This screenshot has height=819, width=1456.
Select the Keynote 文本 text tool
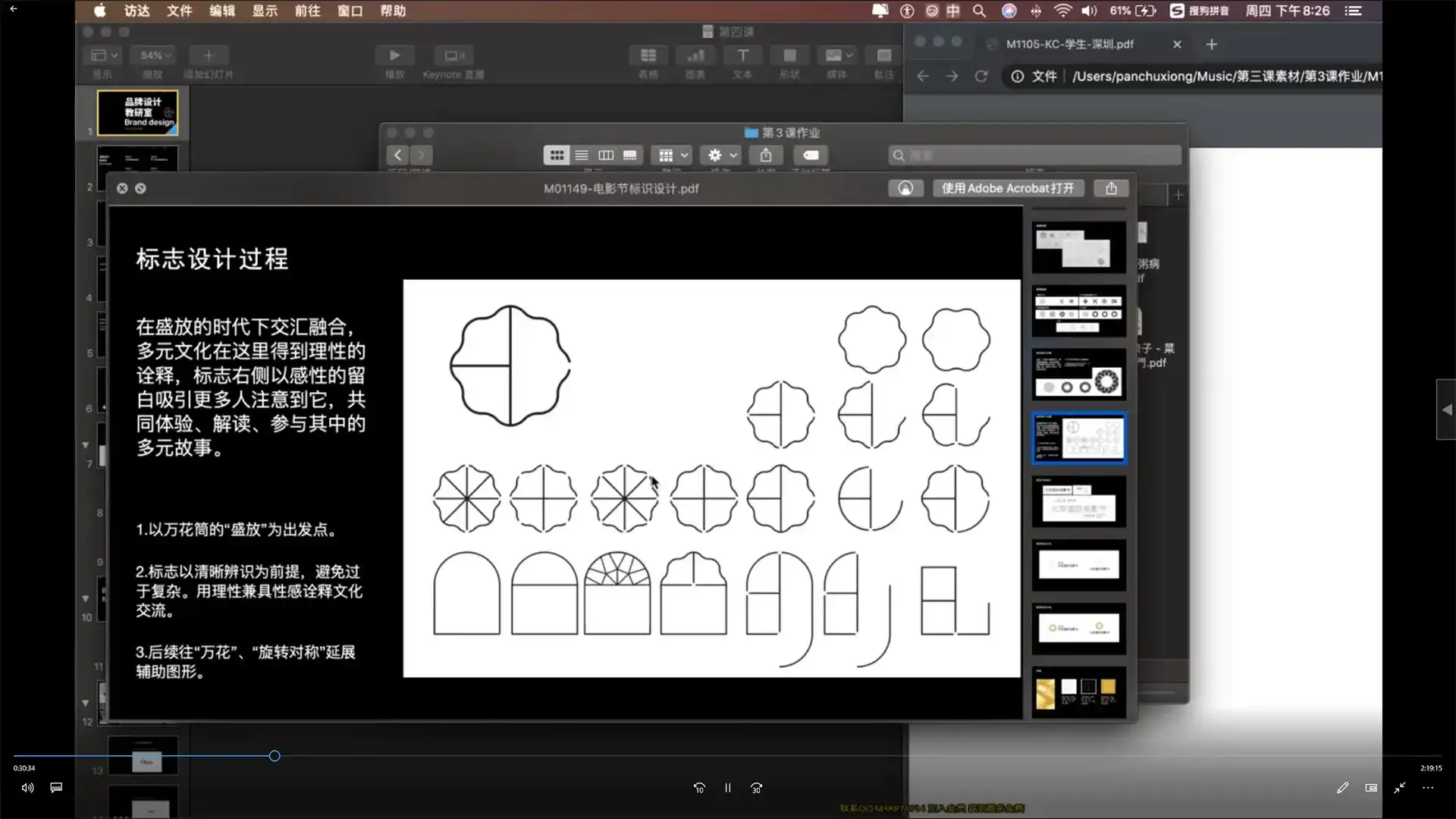(x=742, y=55)
